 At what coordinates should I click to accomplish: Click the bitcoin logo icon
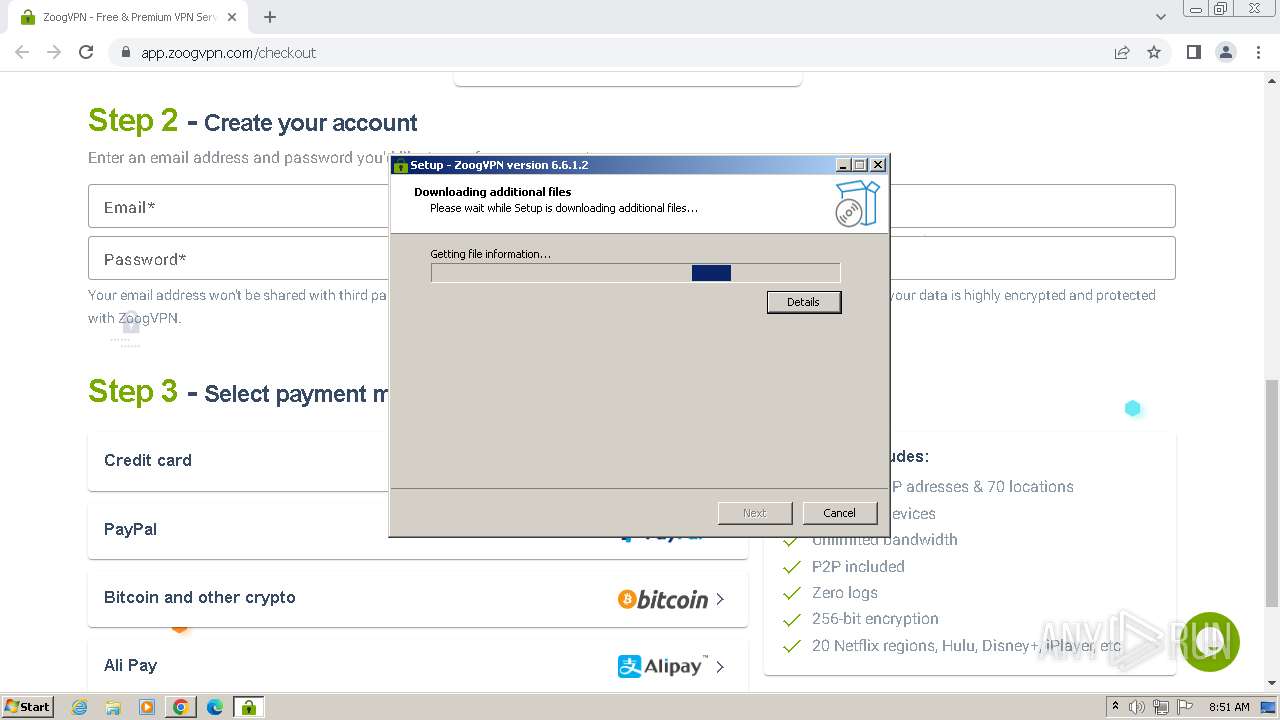[663, 599]
